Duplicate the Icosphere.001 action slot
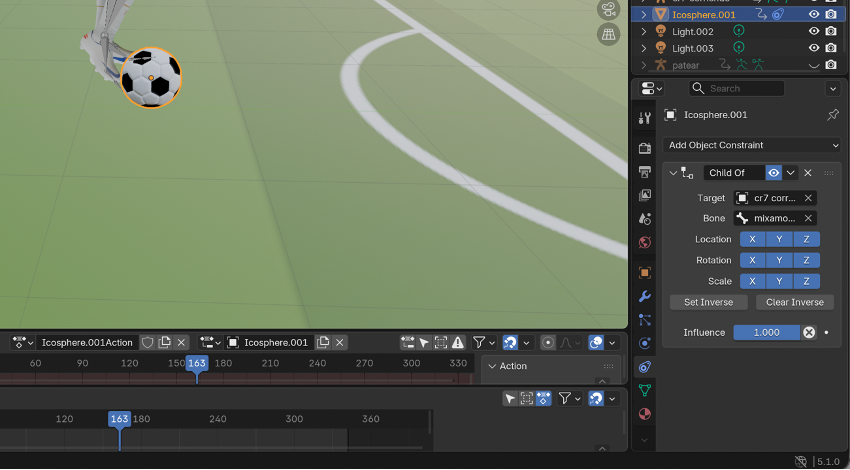The width and height of the screenshot is (850, 470). click(323, 343)
